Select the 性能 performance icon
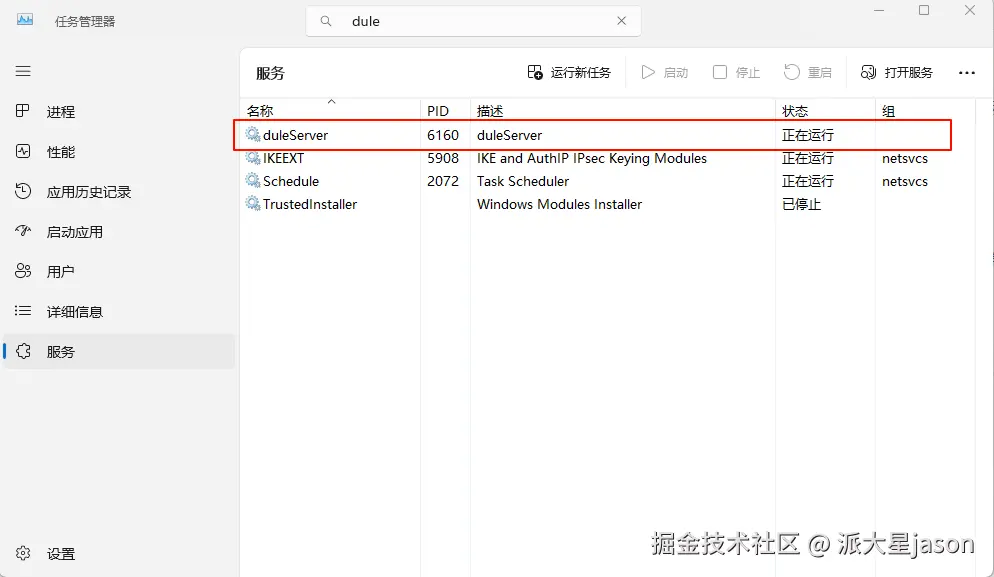Viewport: 994px width, 577px height. [x=23, y=152]
